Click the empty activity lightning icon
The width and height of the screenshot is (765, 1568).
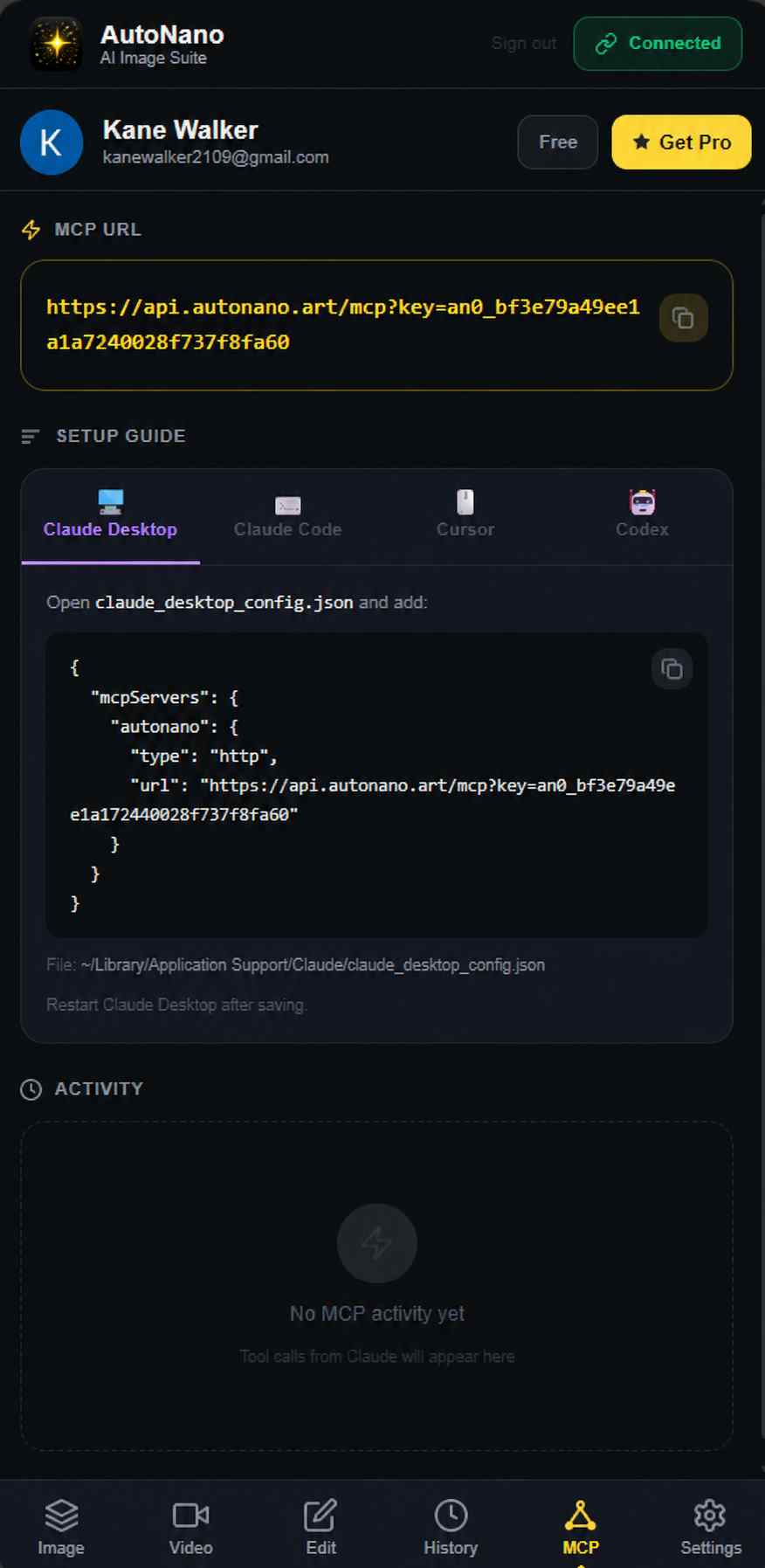[377, 1243]
